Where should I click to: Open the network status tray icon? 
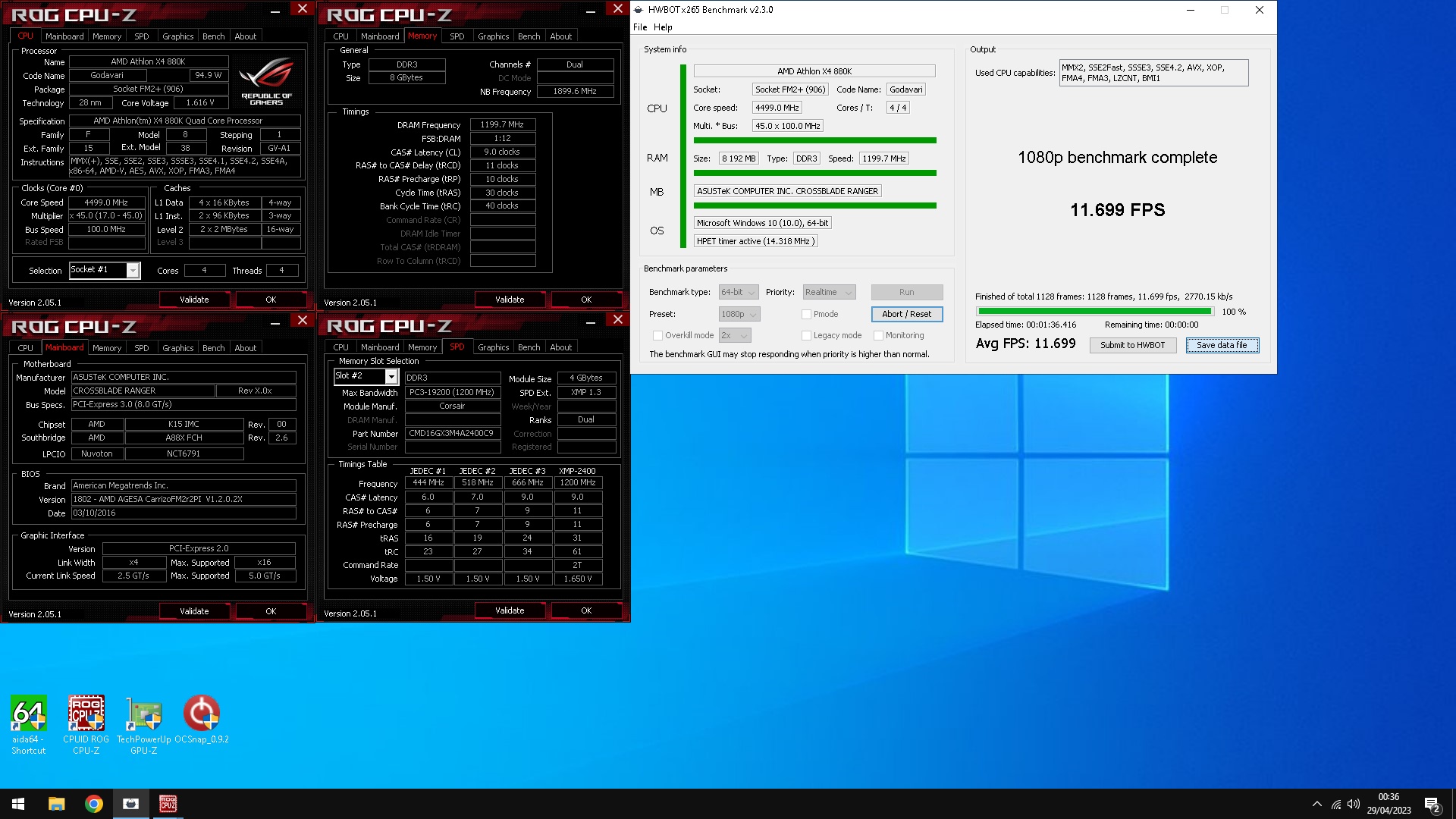(1336, 804)
